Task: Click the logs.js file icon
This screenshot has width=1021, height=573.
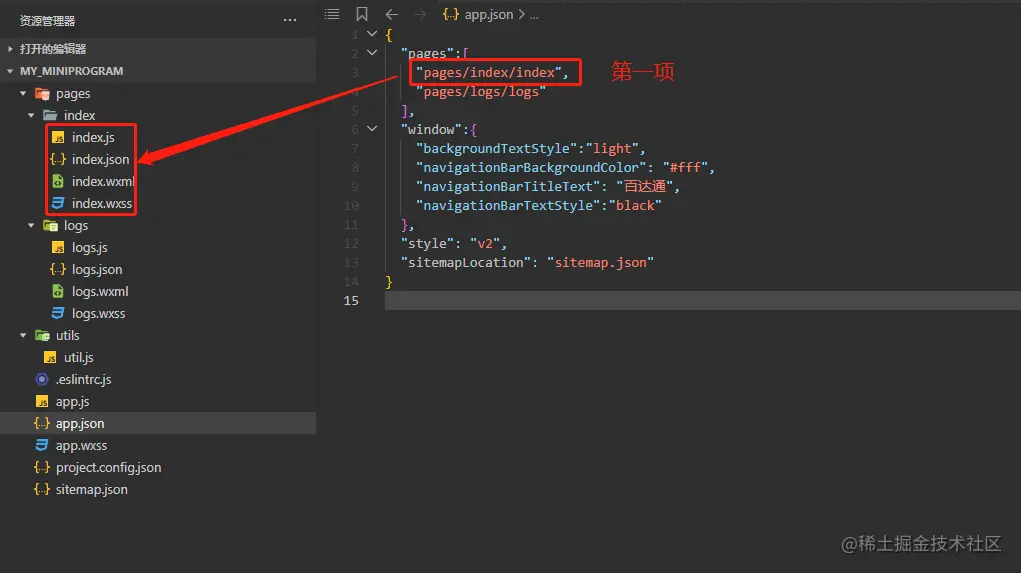Action: [x=58, y=247]
